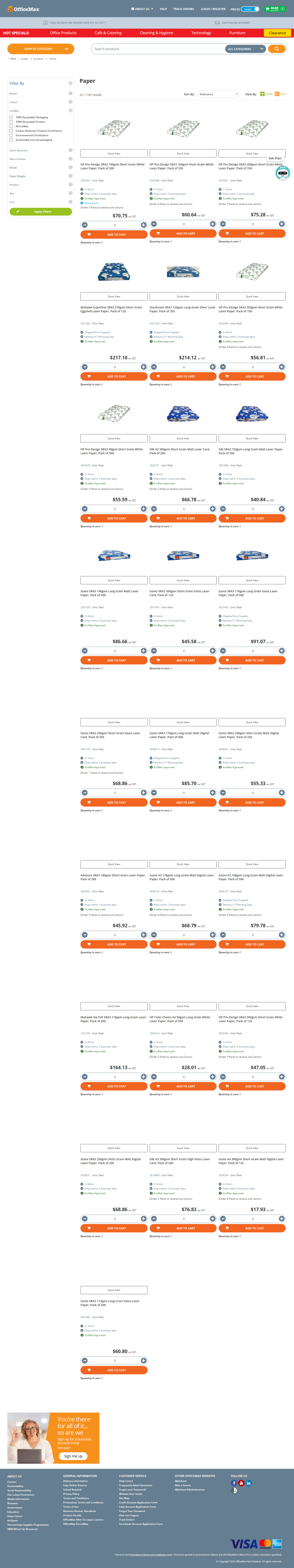Click the orange search magnifier button
Screen dimensions: 294x1568
(x=276, y=49)
